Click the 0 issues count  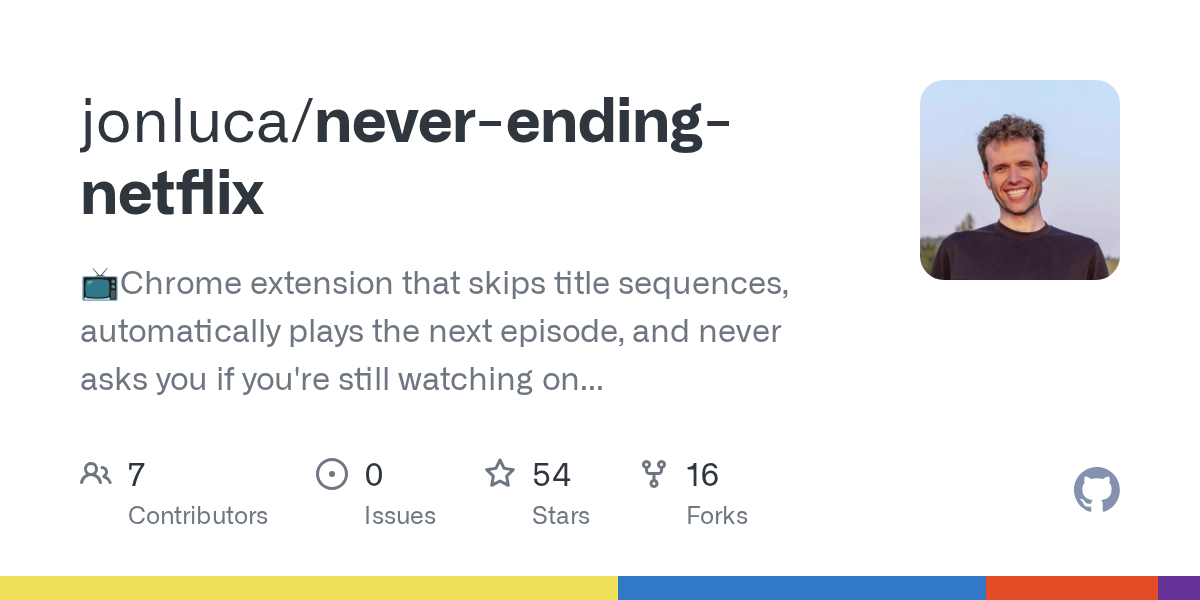[x=373, y=474]
